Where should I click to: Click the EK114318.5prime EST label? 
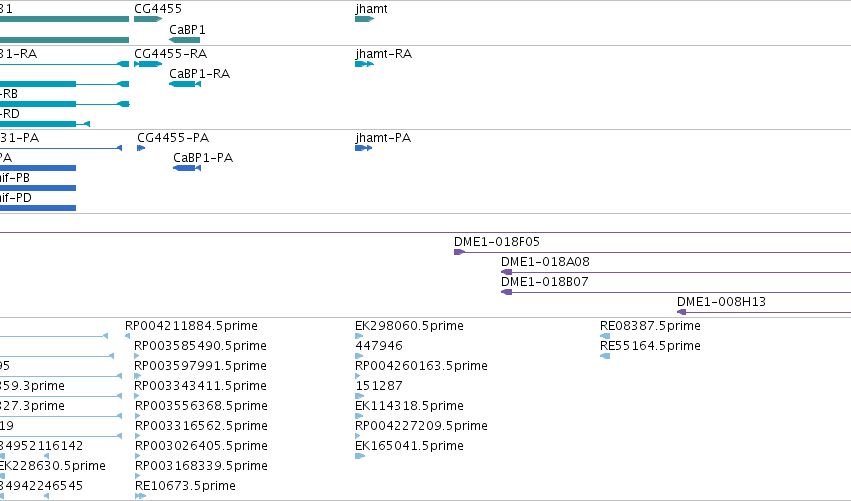(x=409, y=406)
